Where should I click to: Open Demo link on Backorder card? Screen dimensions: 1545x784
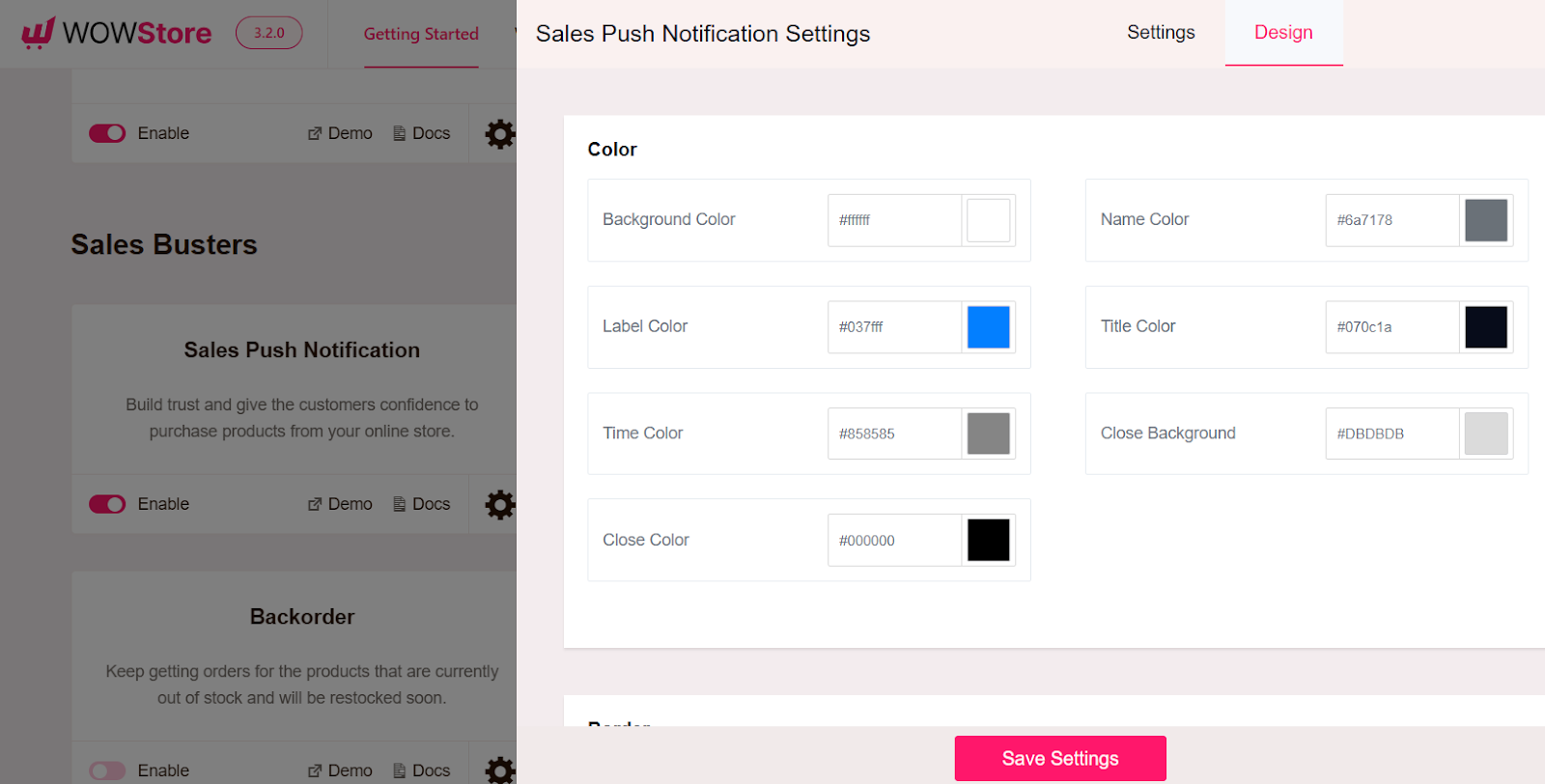click(x=340, y=770)
